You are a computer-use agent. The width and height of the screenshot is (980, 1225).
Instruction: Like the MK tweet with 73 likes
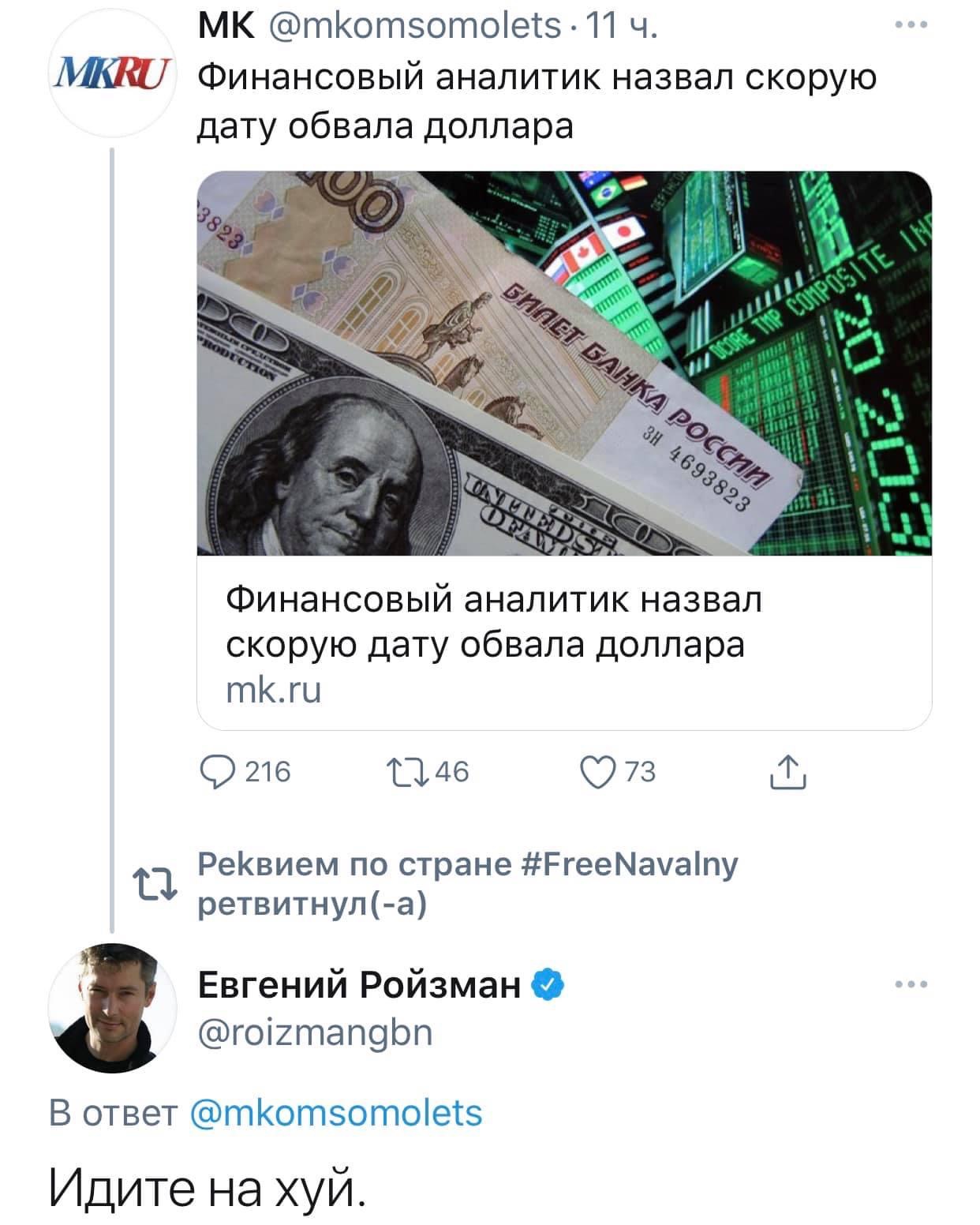pos(597,771)
